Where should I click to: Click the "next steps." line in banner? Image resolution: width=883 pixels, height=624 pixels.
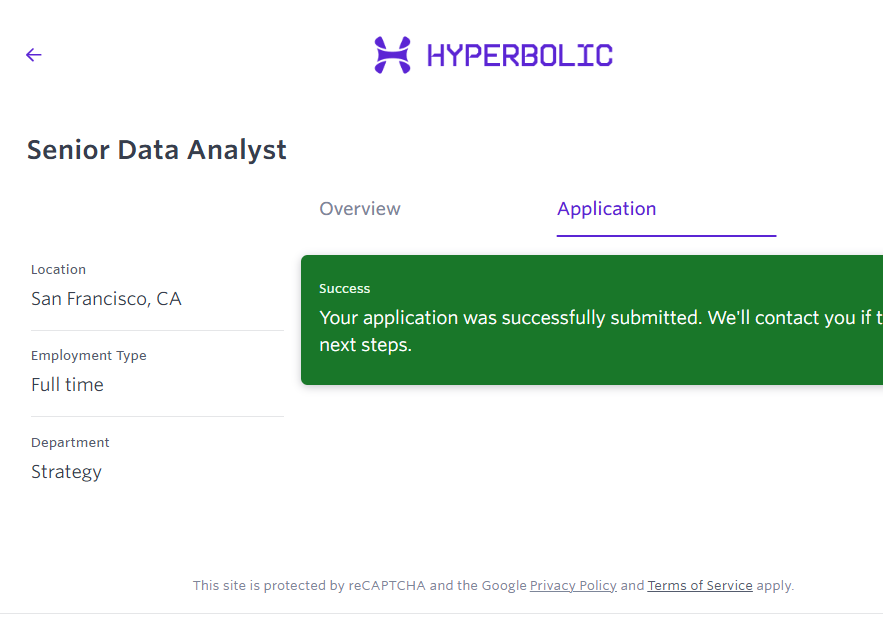[366, 346]
